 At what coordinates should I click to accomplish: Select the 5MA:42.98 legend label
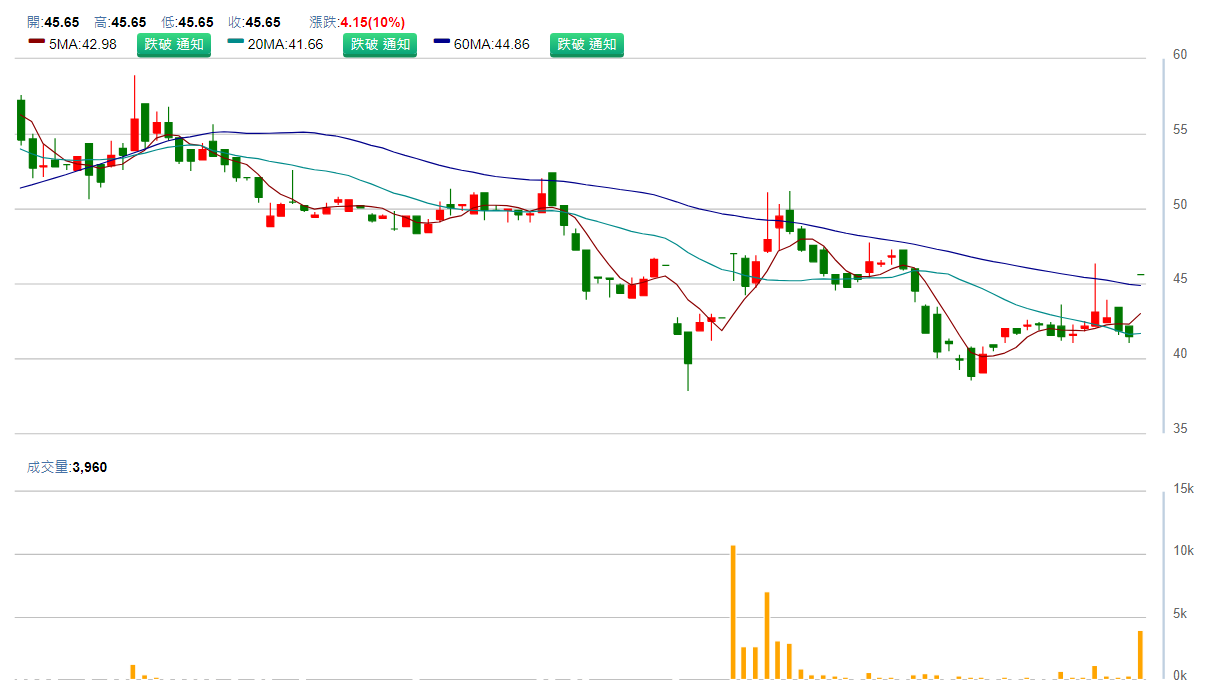pyautogui.click(x=83, y=44)
